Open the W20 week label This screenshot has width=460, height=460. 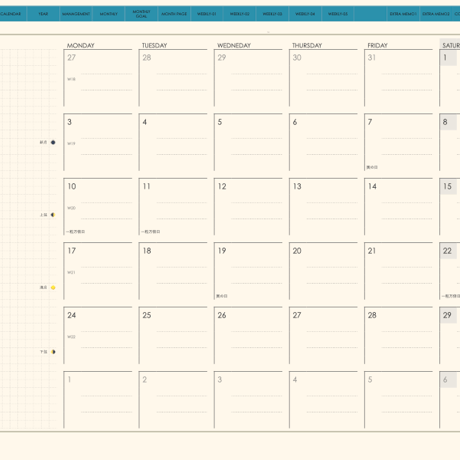(71, 208)
